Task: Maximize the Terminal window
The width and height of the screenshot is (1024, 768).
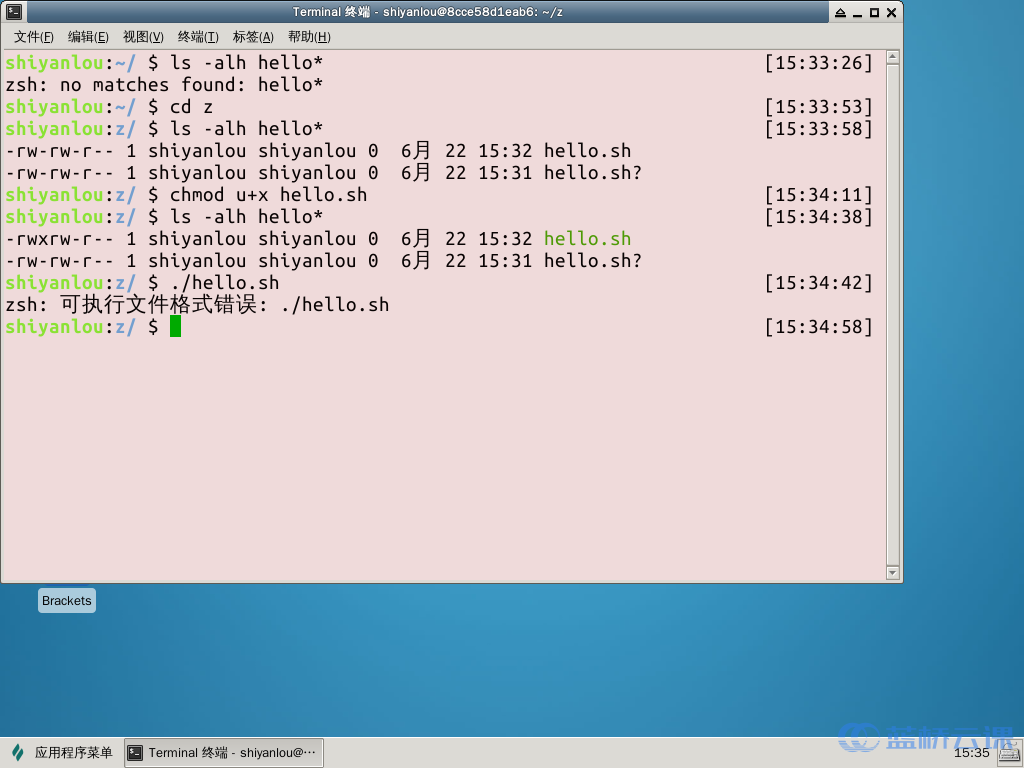Action: pyautogui.click(x=874, y=13)
